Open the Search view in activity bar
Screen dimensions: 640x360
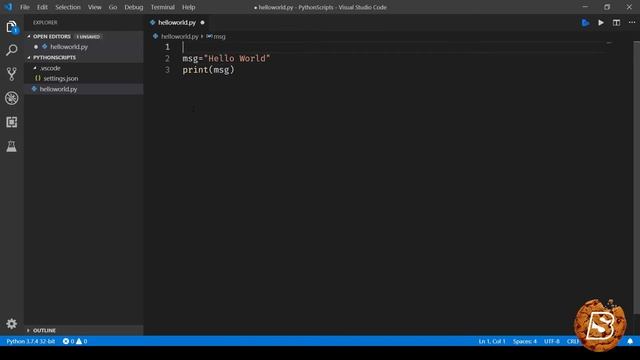[x=11, y=50]
